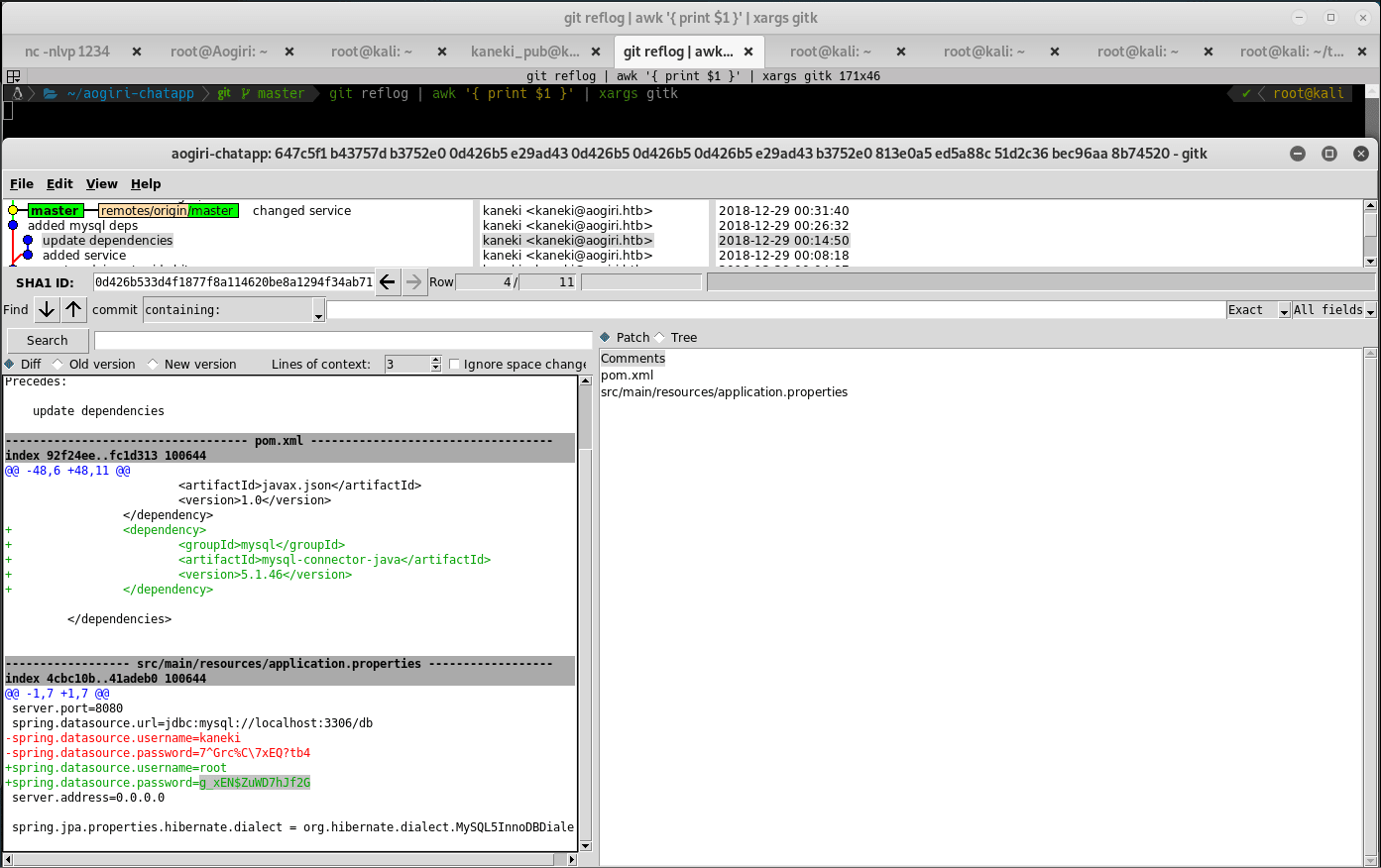Select 'pom.xml' in the file list
Screen dimensions: 1381x868
pyautogui.click(x=627, y=375)
